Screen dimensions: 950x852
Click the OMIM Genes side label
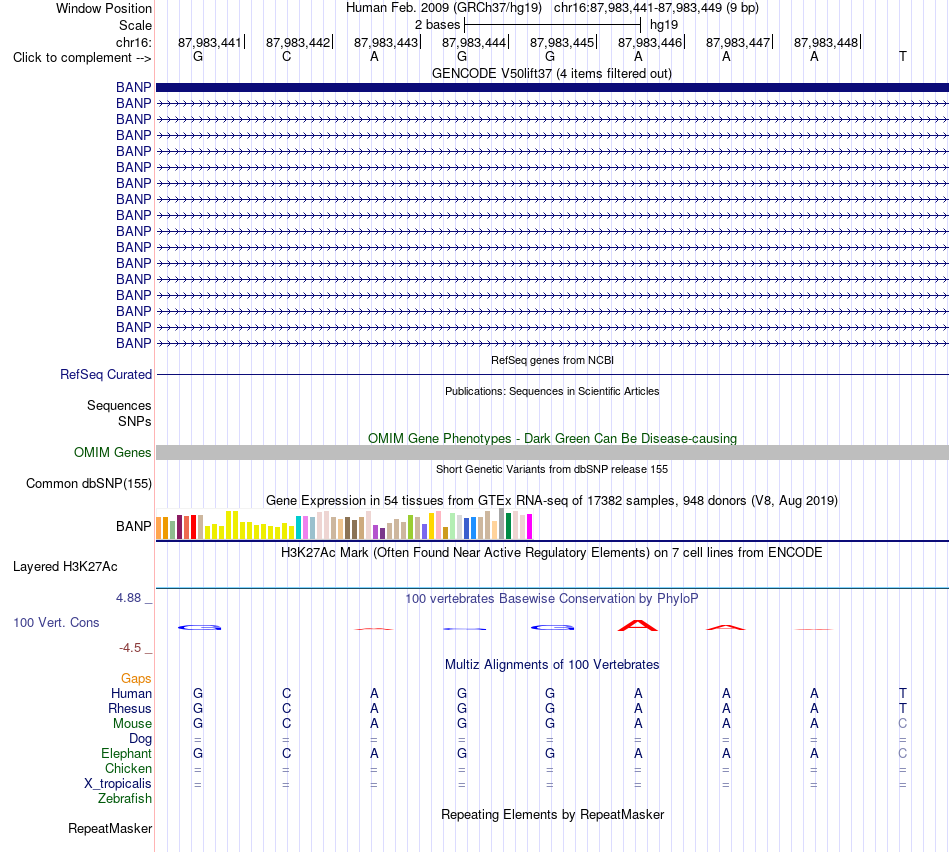coord(112,452)
